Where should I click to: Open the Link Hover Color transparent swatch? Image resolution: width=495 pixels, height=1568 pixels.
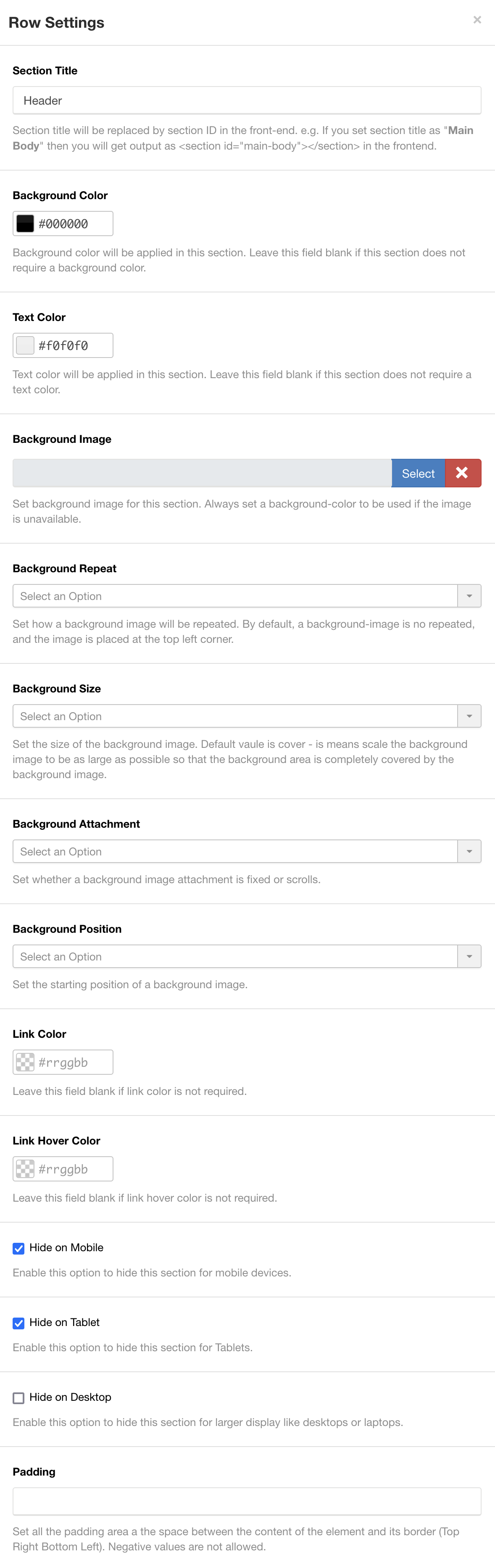tap(25, 1169)
